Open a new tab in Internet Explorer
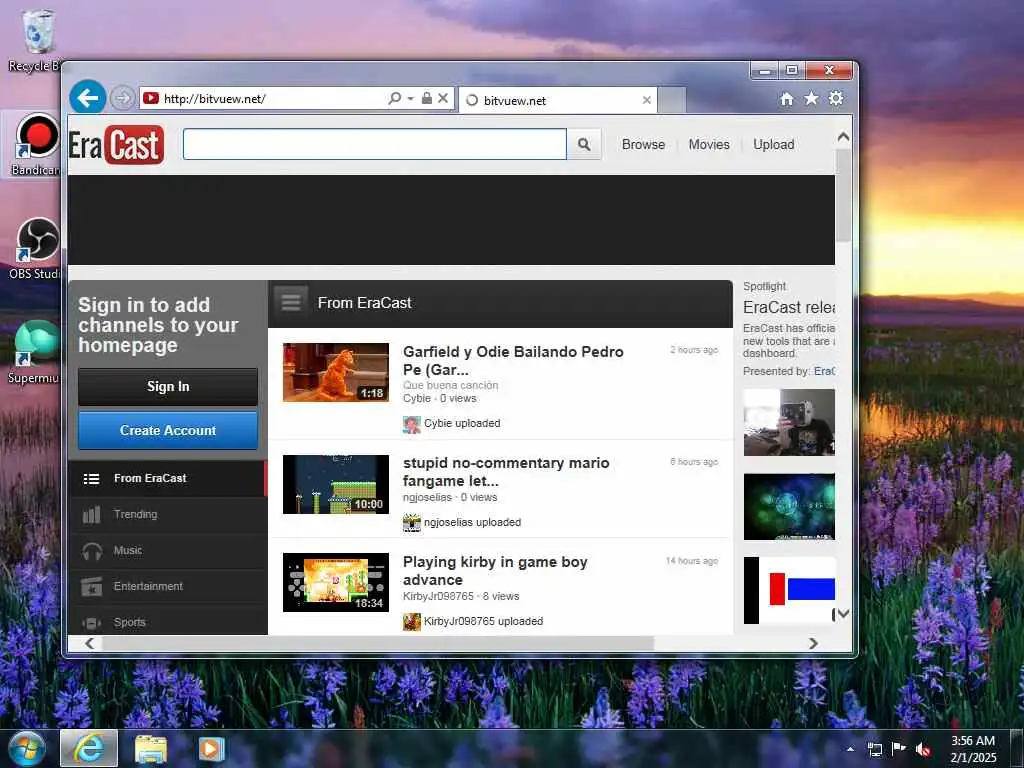Image resolution: width=1024 pixels, height=768 pixels. coord(671,100)
